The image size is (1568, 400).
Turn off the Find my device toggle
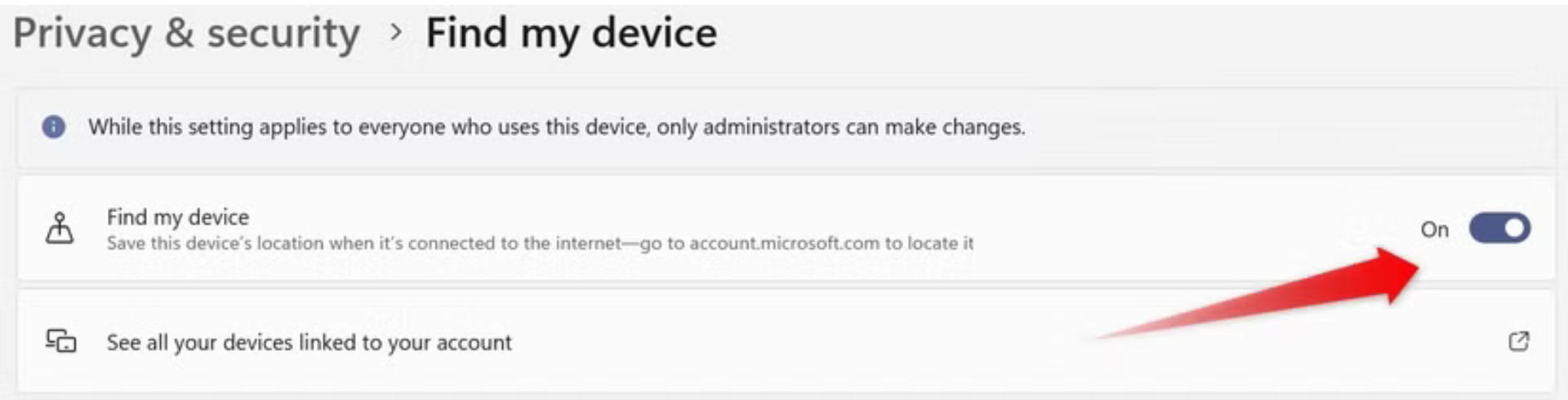(1499, 229)
